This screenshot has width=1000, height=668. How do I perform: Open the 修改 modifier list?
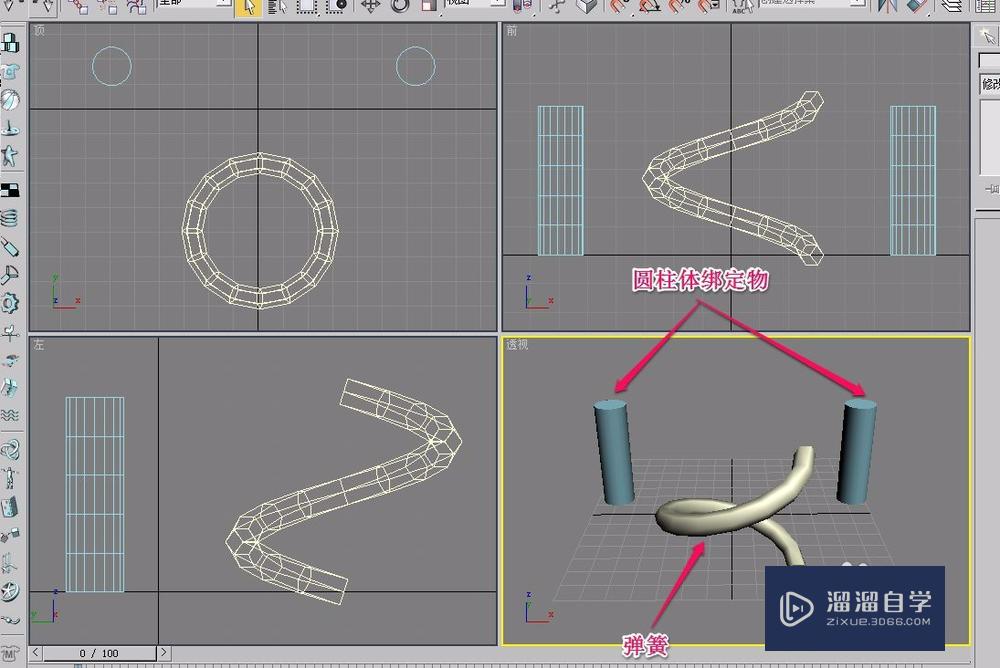pyautogui.click(x=990, y=84)
